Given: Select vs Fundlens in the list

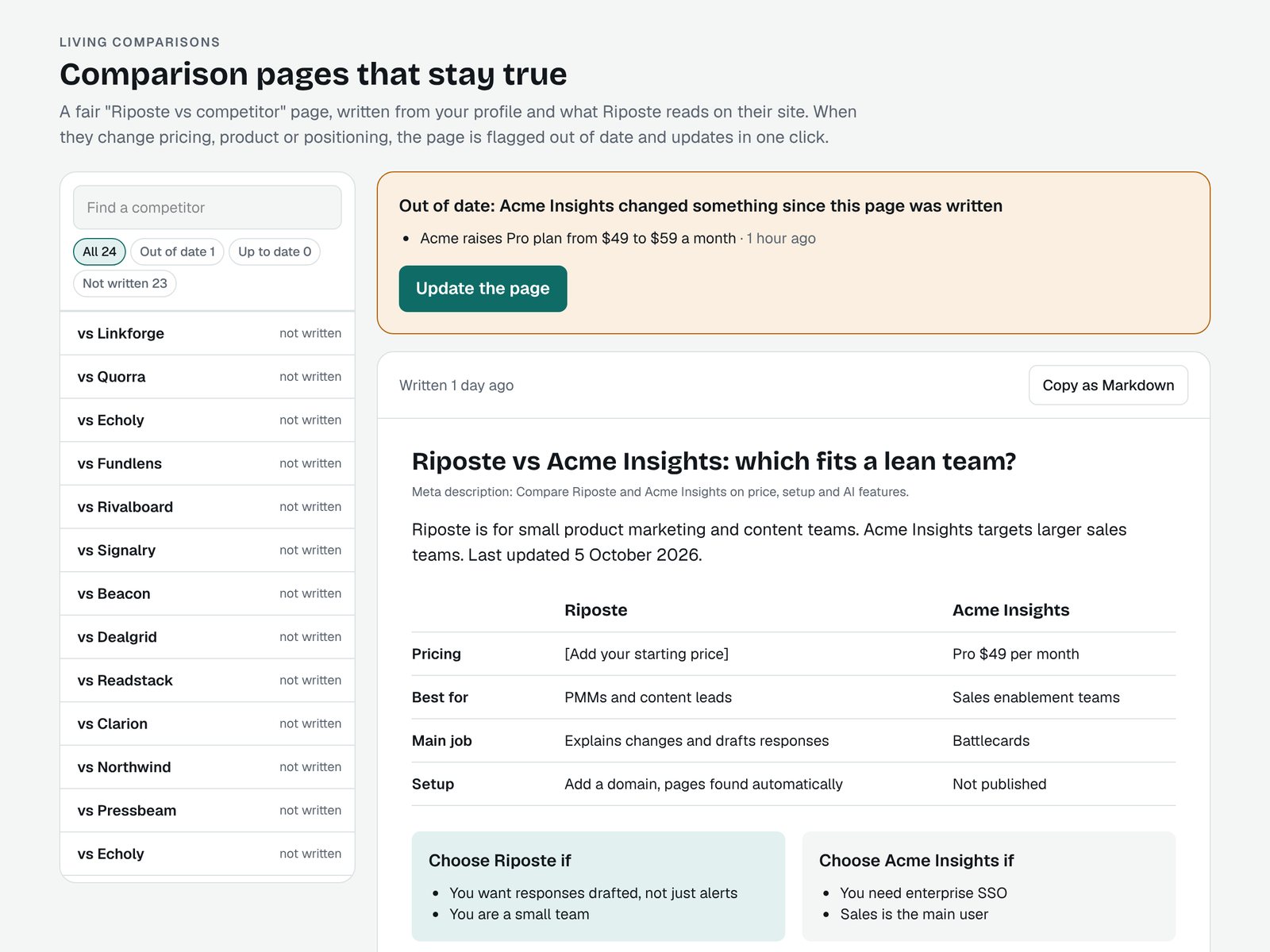Looking at the screenshot, I should point(207,463).
